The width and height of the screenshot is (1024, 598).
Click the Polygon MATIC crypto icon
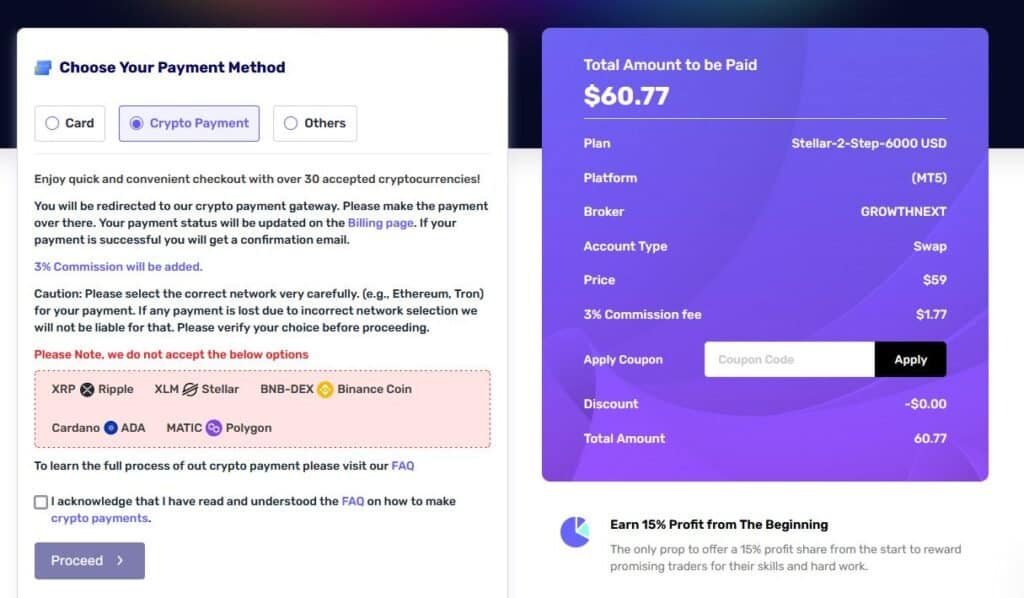click(x=214, y=428)
